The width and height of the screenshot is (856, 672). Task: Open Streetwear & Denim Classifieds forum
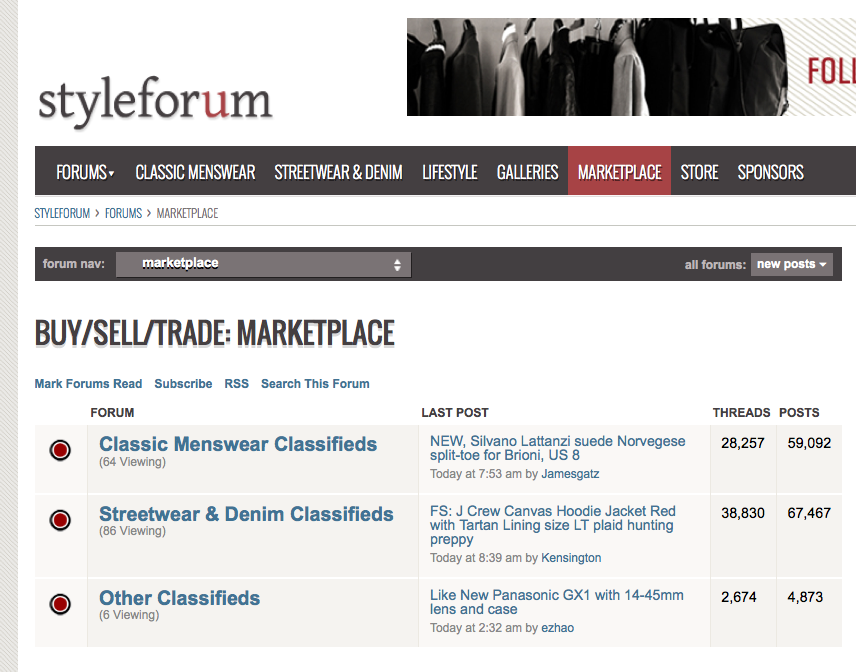point(246,514)
